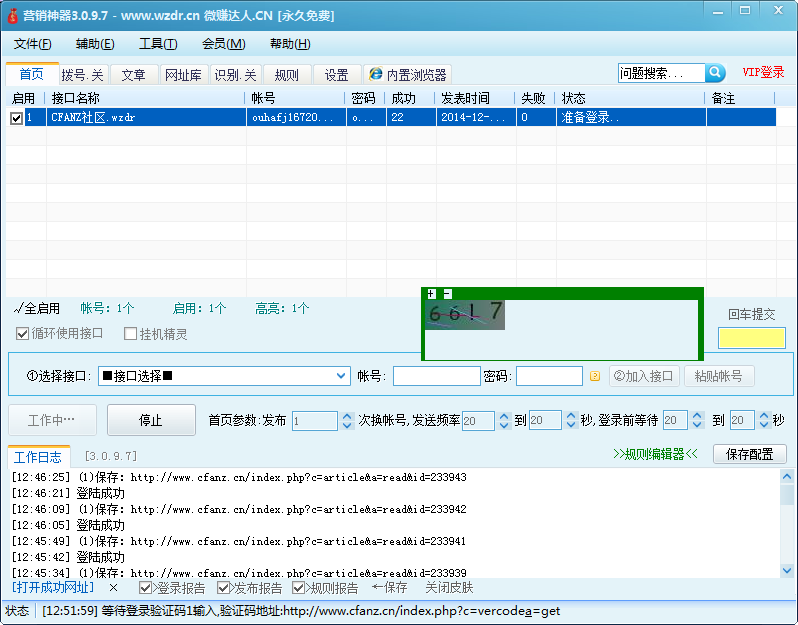The height and width of the screenshot is (625, 798).
Task: Click the 问题搜索 search field
Action: pos(662,73)
